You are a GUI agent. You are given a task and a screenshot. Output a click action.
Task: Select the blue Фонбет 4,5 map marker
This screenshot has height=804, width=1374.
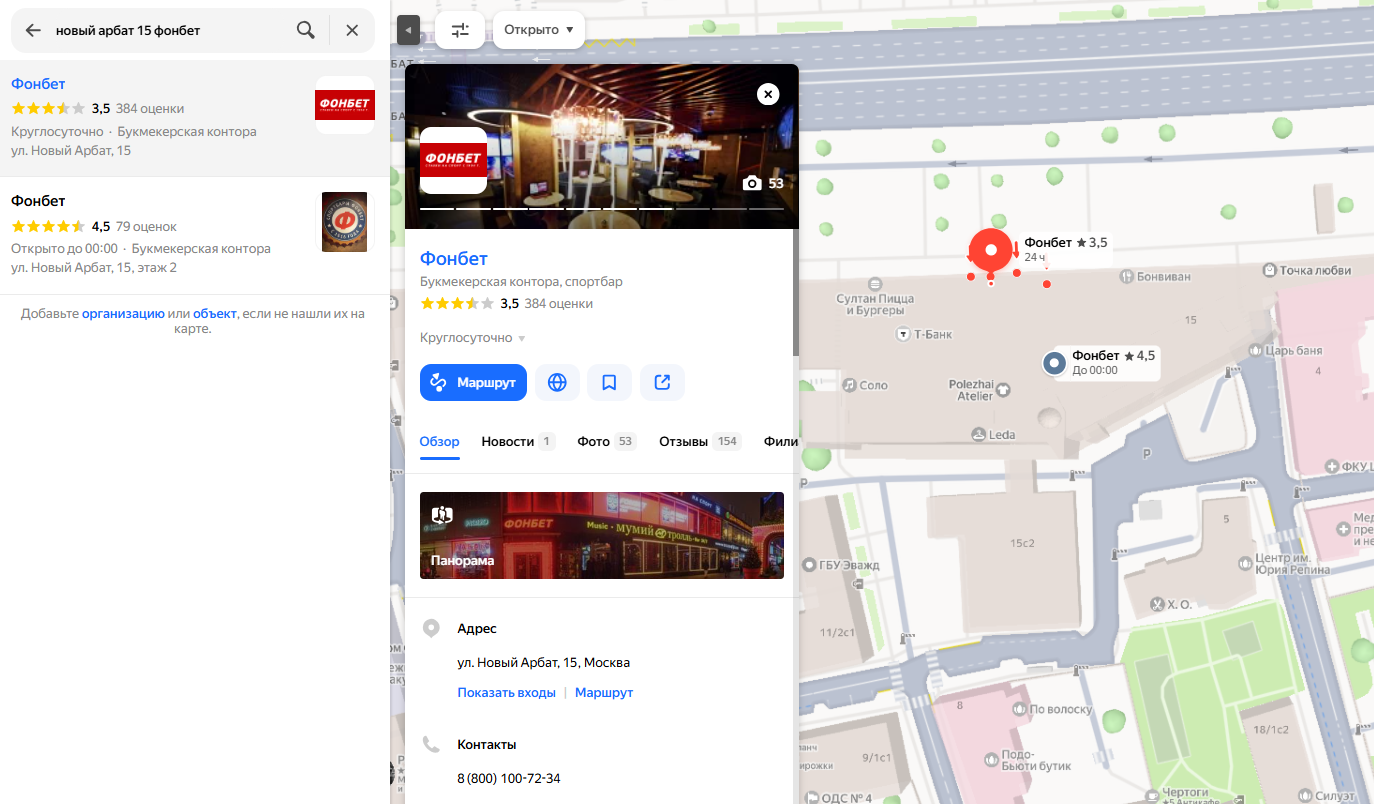(x=1053, y=363)
